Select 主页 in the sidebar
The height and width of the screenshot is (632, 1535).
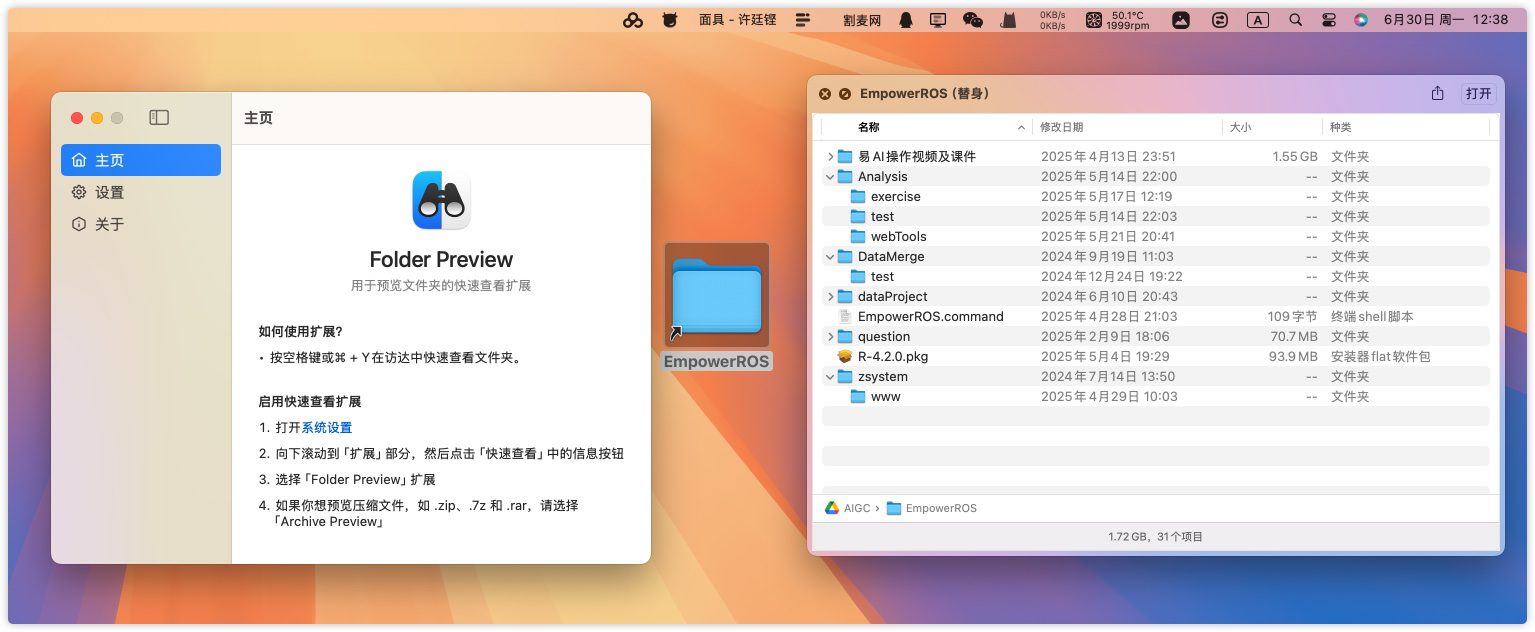140,160
